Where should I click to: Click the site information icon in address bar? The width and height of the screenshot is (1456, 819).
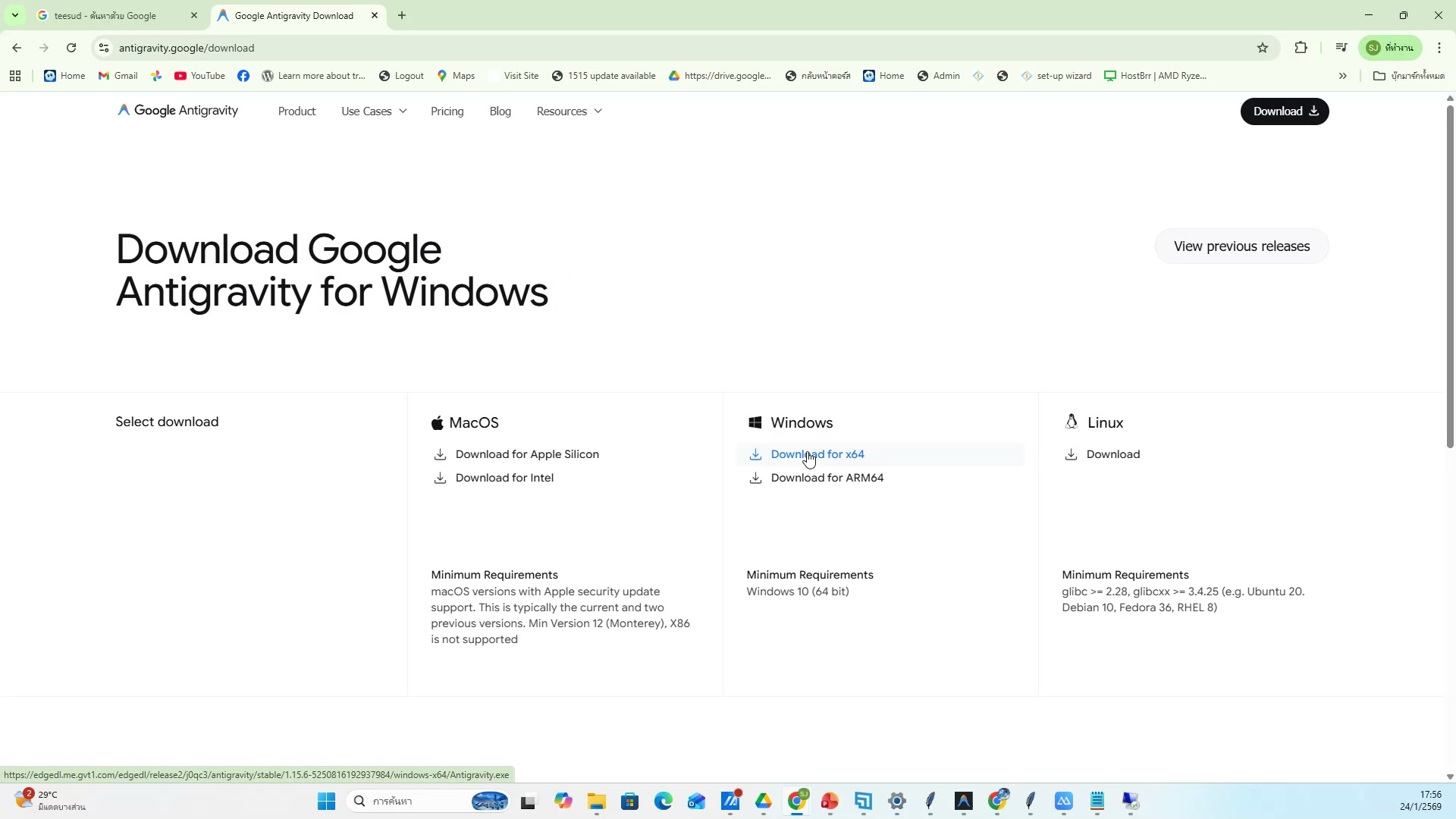(104, 48)
